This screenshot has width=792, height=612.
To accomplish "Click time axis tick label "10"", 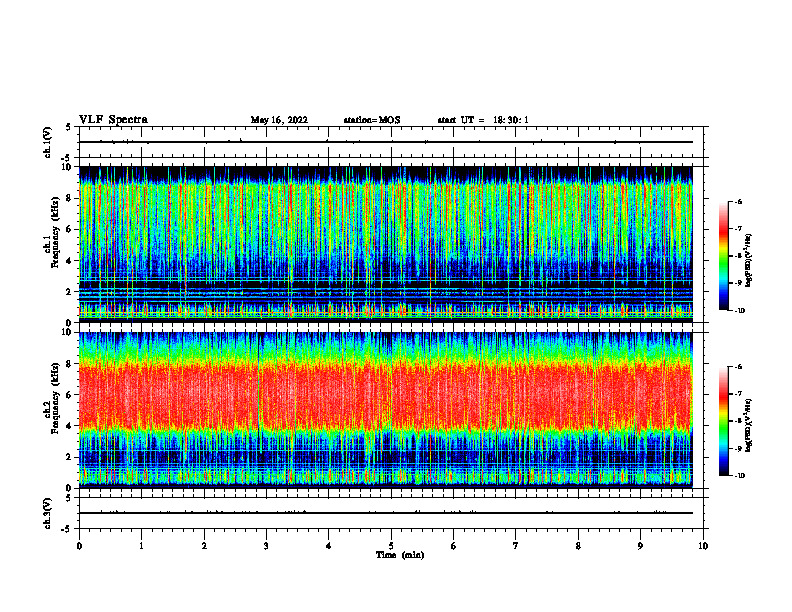I will click(x=703, y=546).
